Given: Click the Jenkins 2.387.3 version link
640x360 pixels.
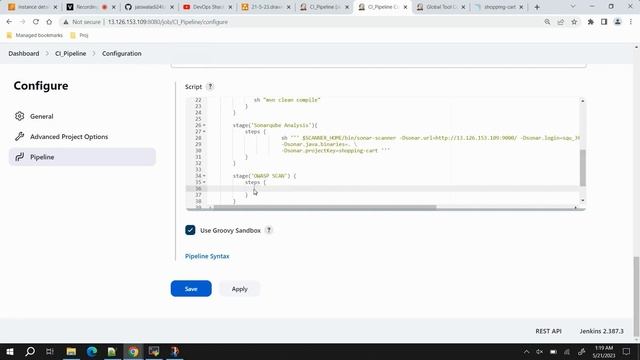Looking at the screenshot, I should pos(602,331).
